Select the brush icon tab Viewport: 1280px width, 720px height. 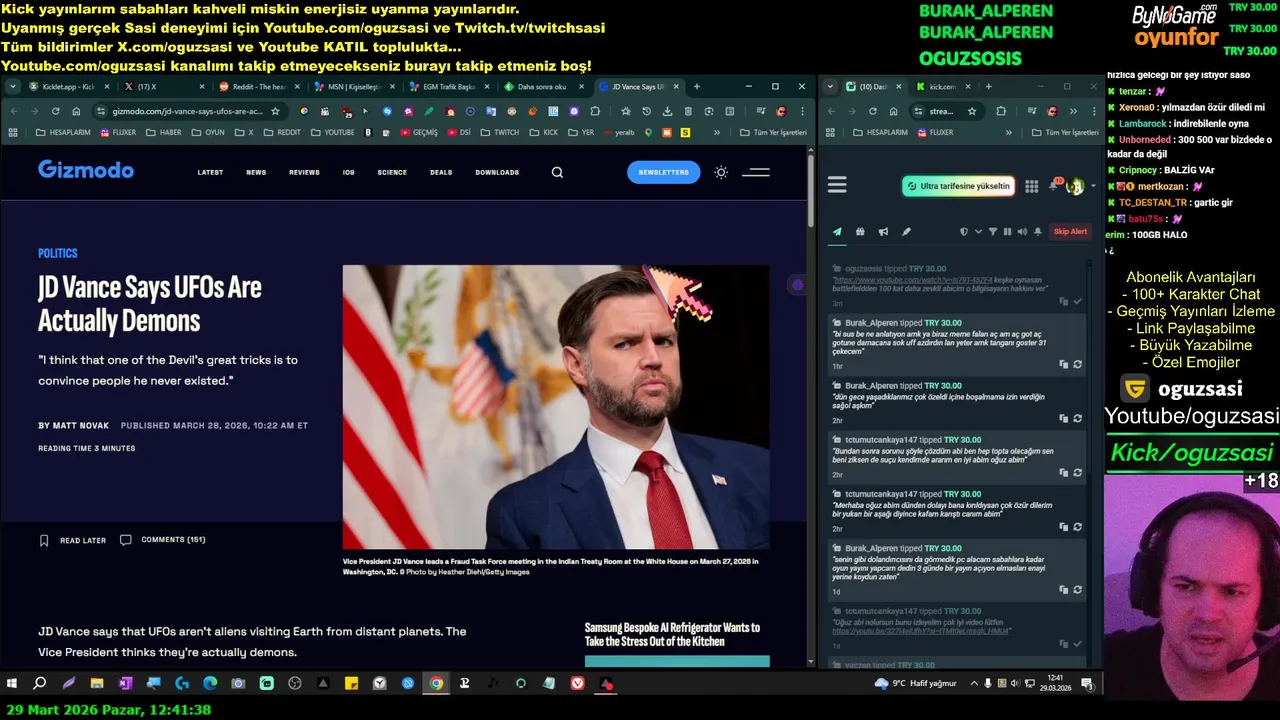906,232
